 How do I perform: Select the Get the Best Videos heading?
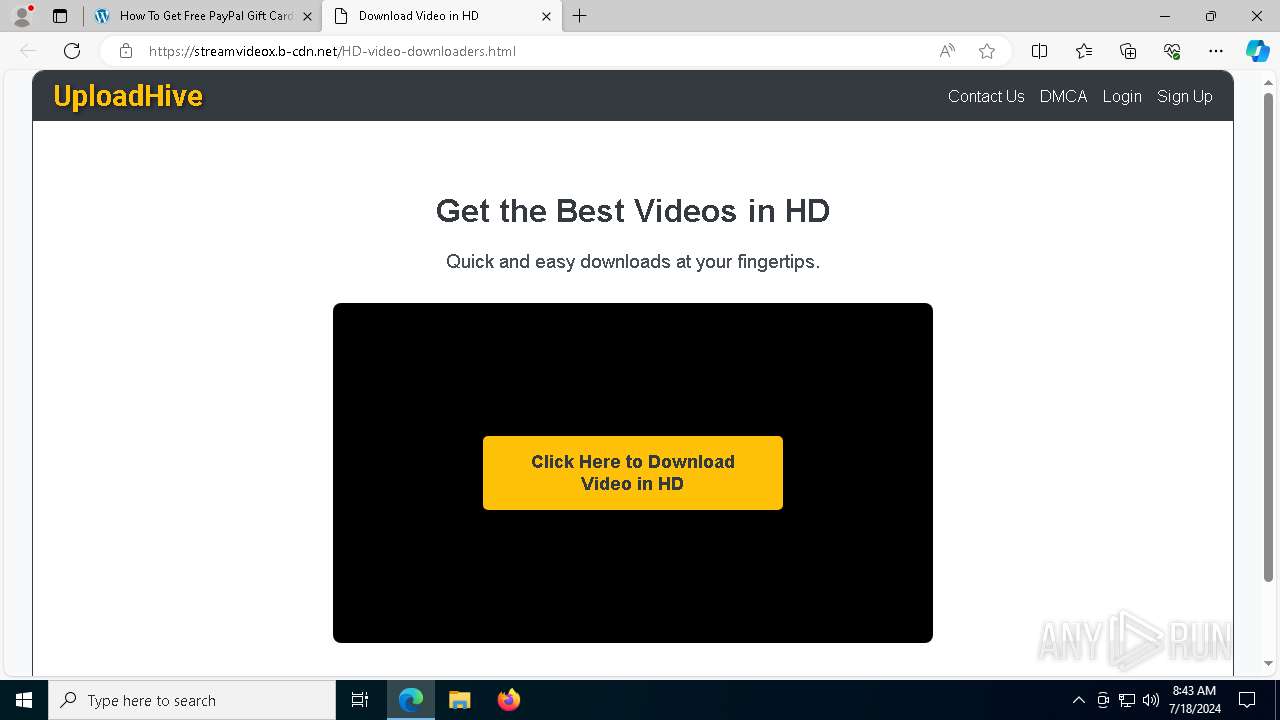pos(633,211)
